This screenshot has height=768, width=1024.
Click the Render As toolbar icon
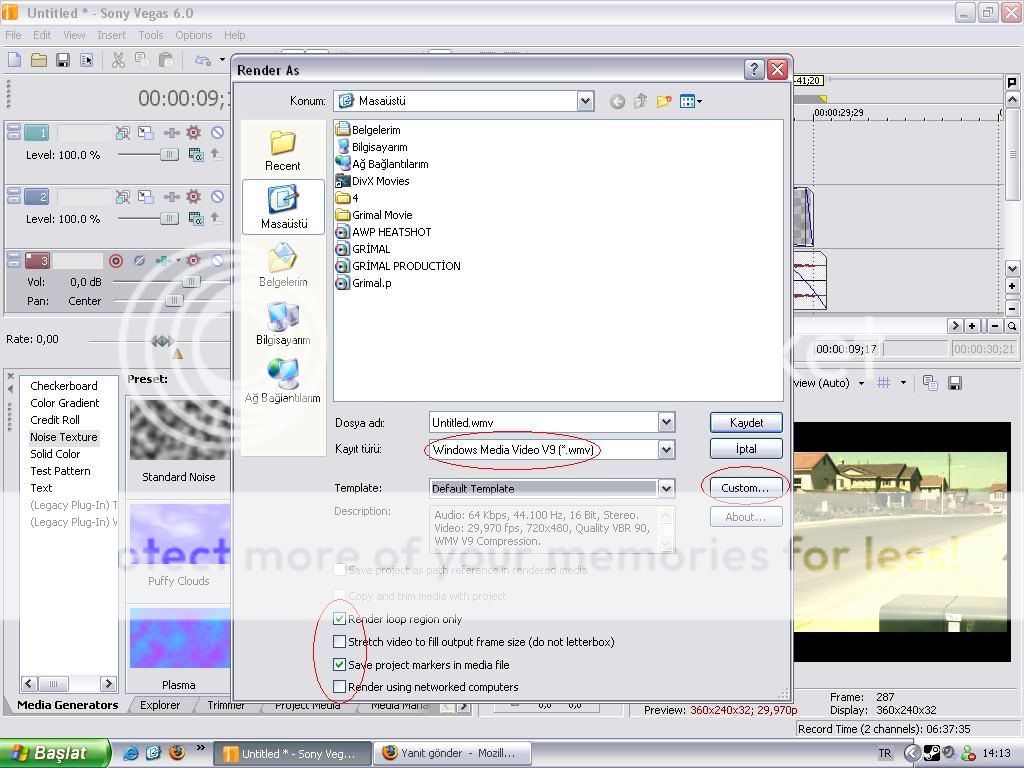[x=86, y=61]
